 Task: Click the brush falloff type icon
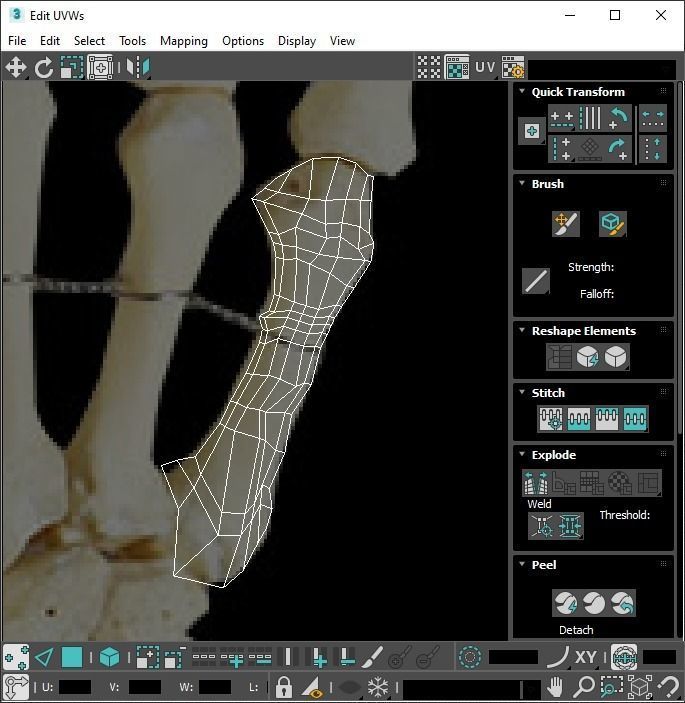[536, 281]
